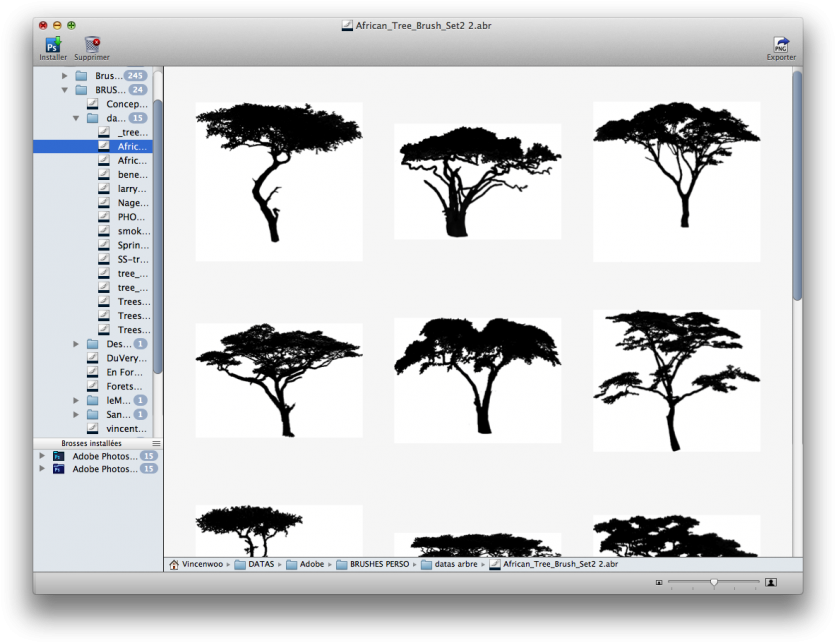Open datas arbre folder in path bar
Viewport: 835px width, 642px height.
pos(450,564)
